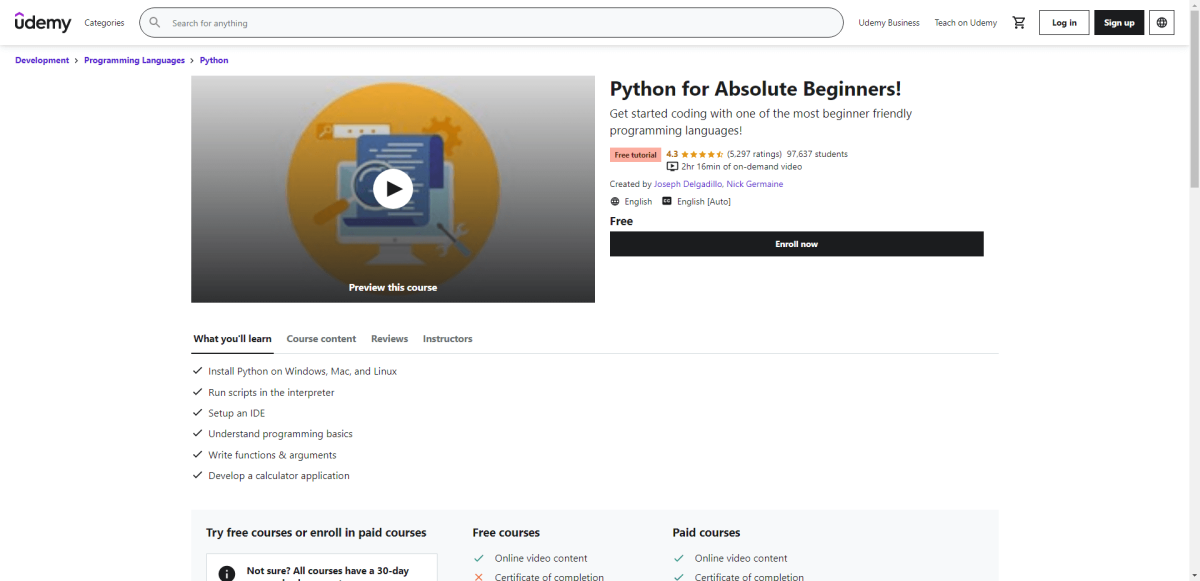Click the Udemy logo
Viewport: 1200px width, 581px height.
point(42,22)
